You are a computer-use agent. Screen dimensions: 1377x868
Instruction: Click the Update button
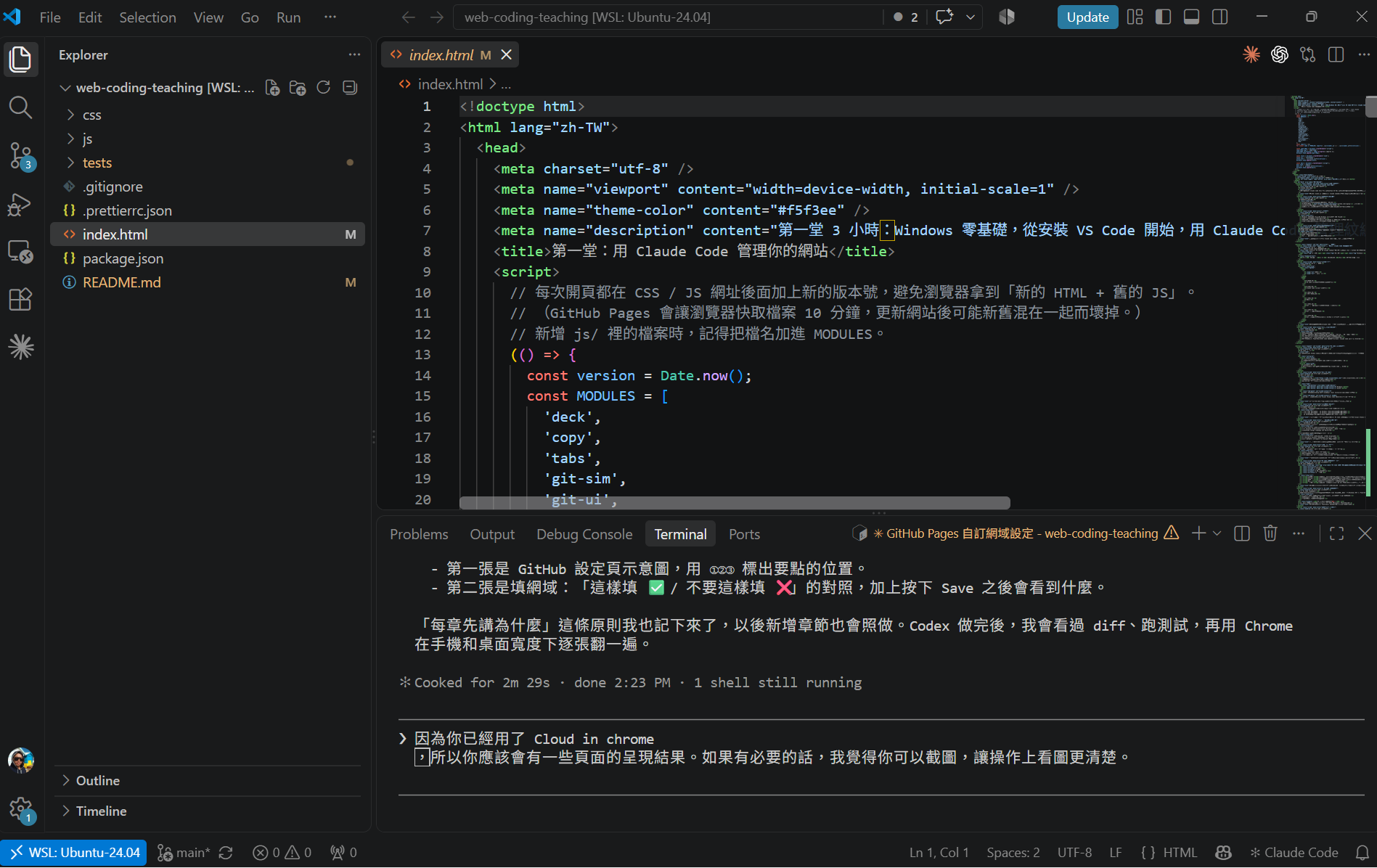[1087, 17]
